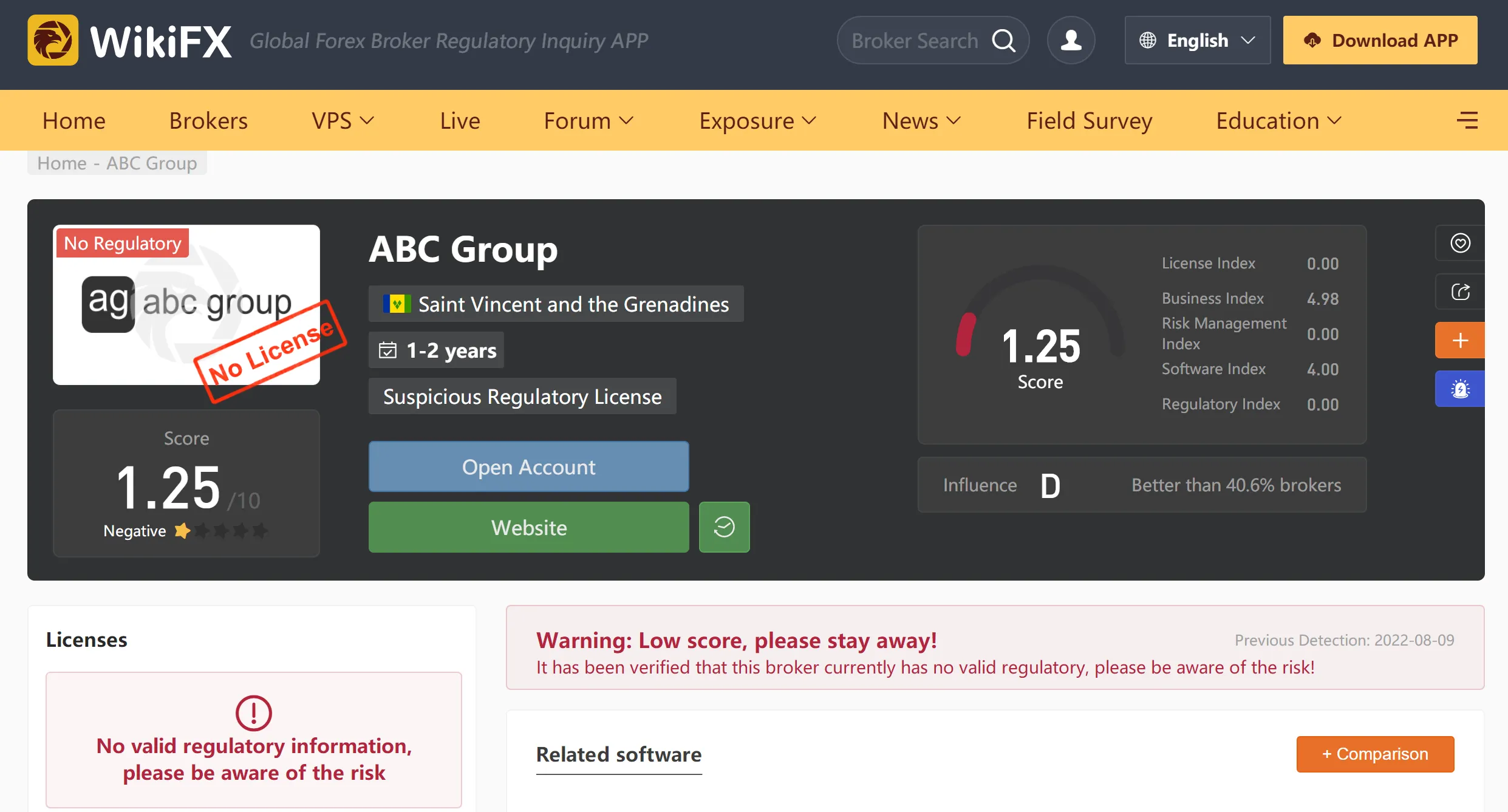Viewport: 1508px width, 812px height.
Task: Click the Business Index value 4.98
Action: (1323, 299)
